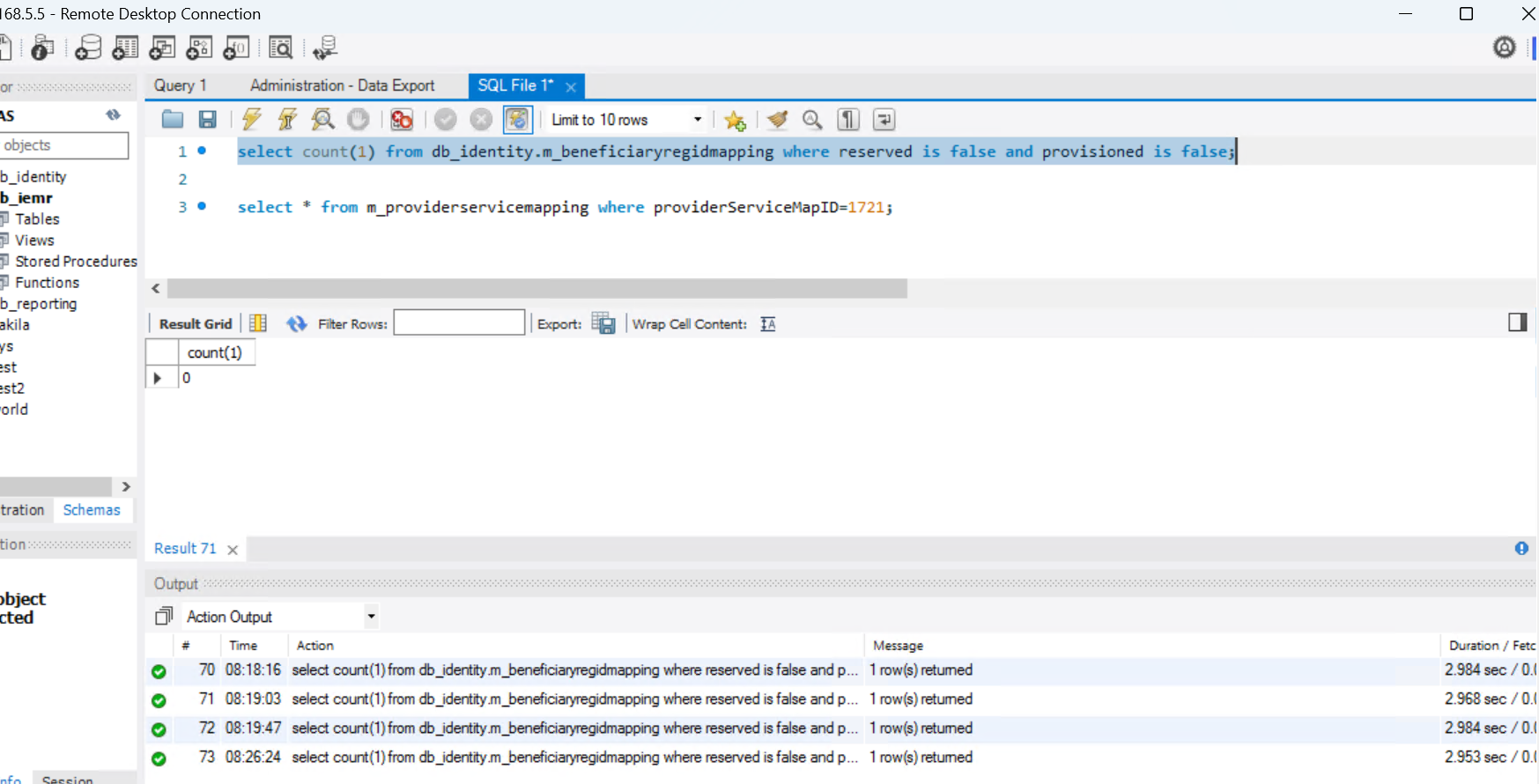
Task: Select the akila schema in navigator
Action: [x=15, y=325]
